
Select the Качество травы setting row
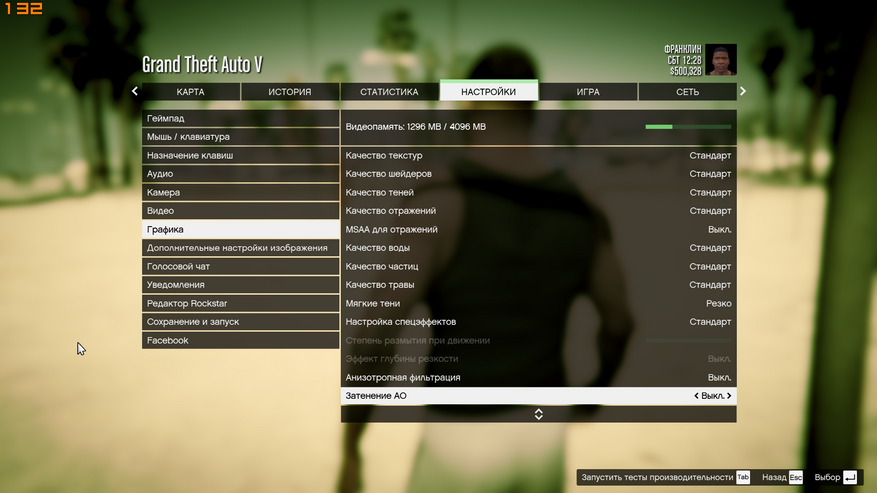tap(539, 284)
